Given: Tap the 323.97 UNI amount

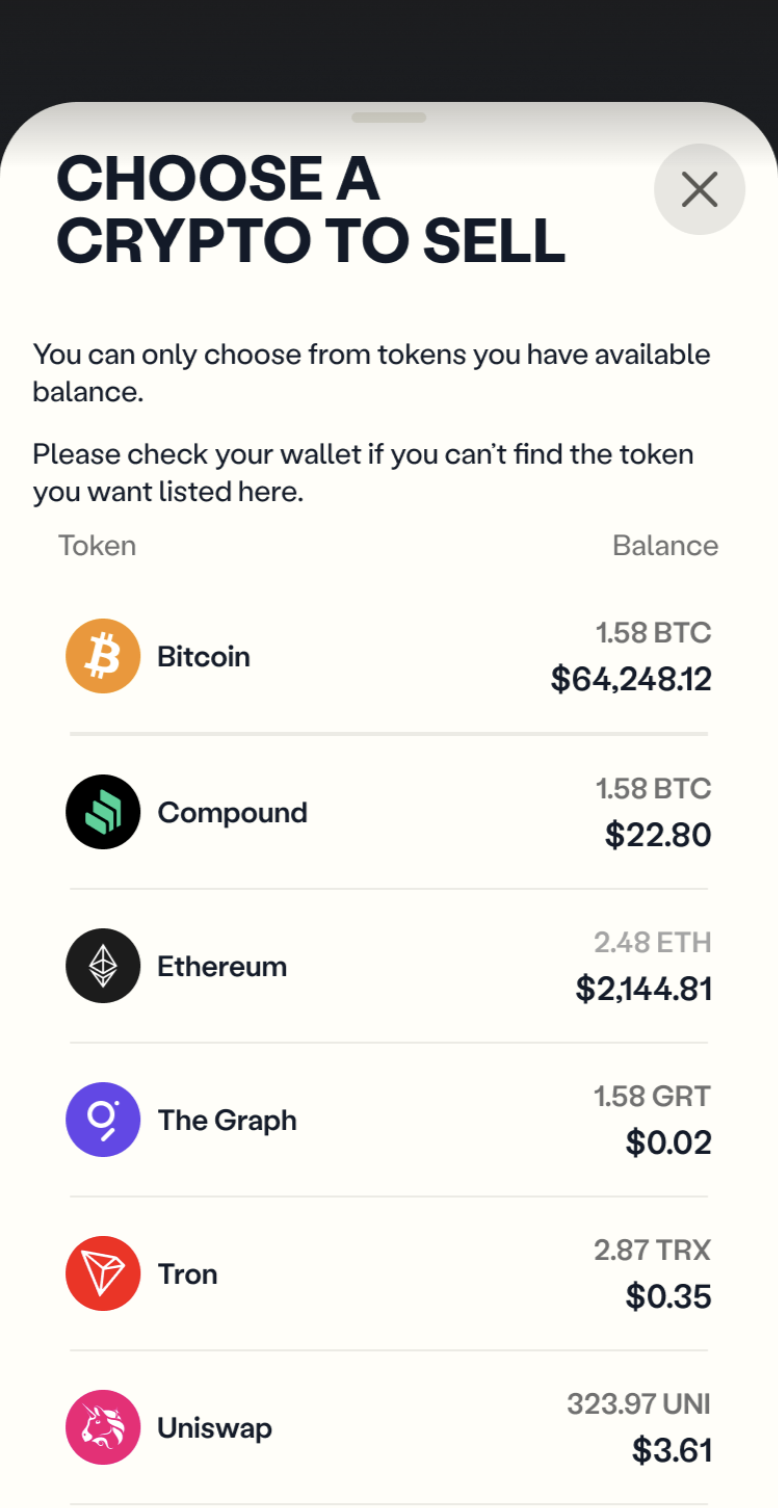Looking at the screenshot, I should click(639, 1404).
